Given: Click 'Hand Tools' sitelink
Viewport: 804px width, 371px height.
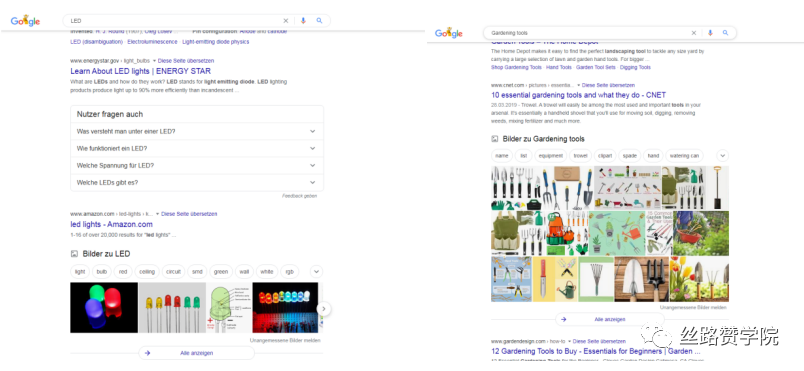Looking at the screenshot, I should [559, 67].
